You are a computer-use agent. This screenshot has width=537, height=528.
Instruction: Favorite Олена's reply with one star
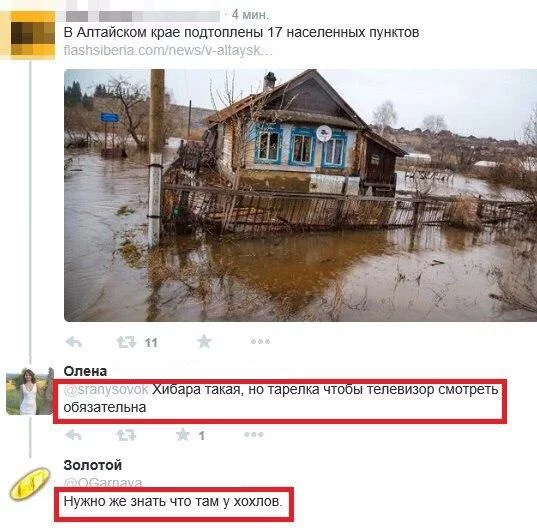tap(183, 435)
